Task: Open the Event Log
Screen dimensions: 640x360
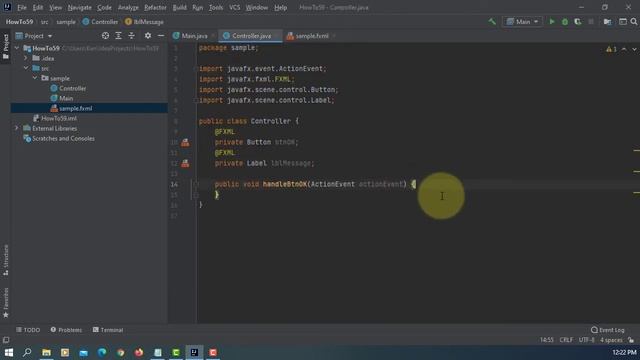Action: point(607,330)
